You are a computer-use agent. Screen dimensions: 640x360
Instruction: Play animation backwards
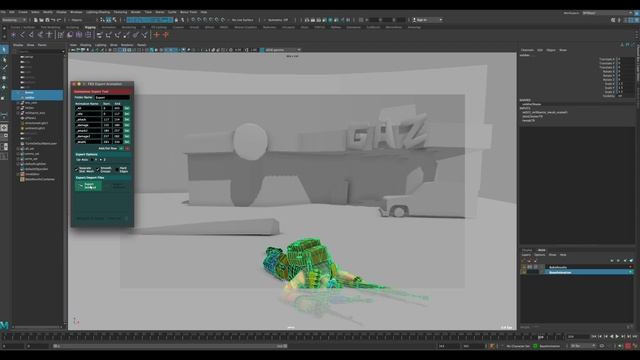click(x=611, y=336)
